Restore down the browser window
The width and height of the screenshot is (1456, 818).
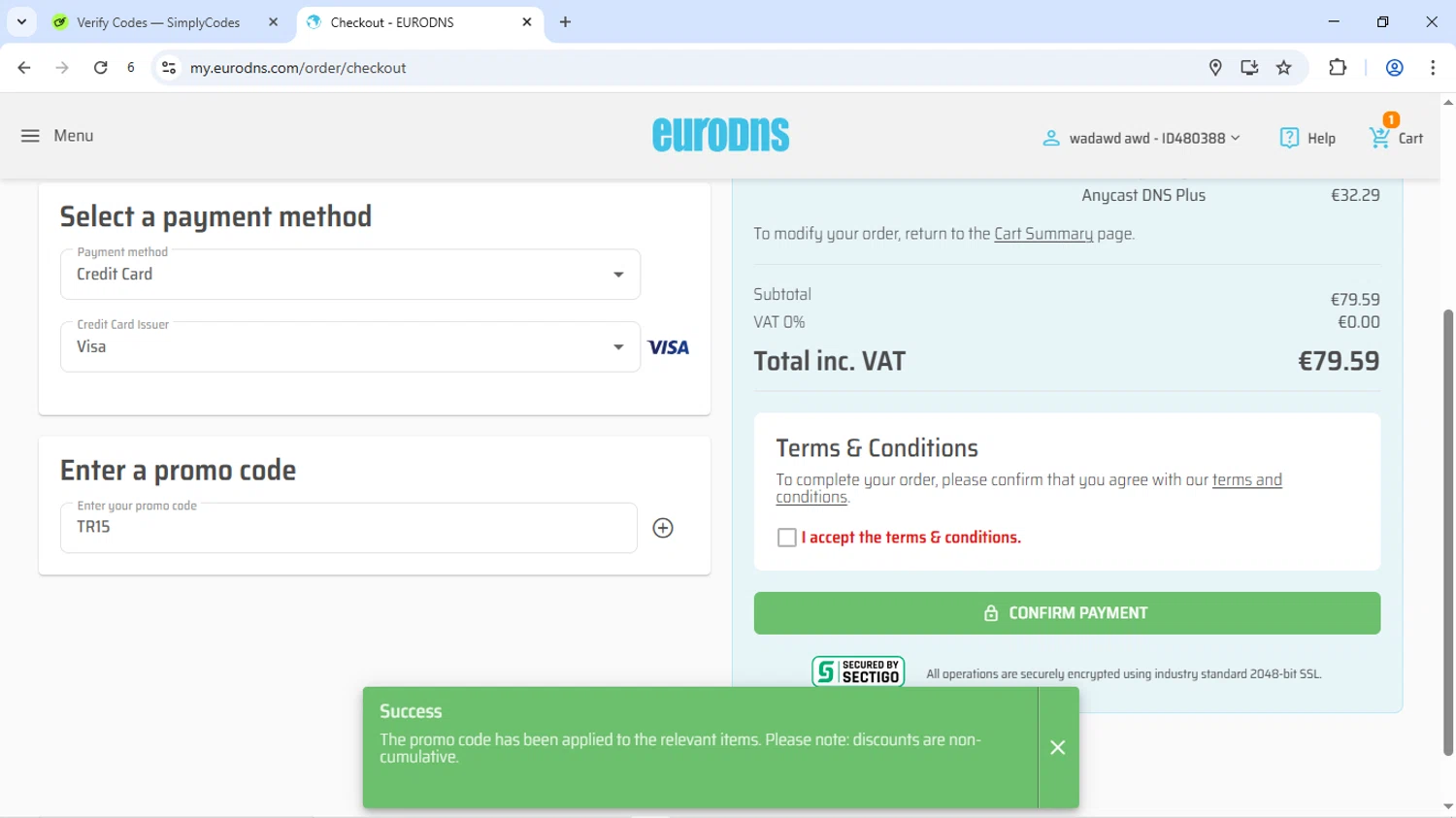1382,21
